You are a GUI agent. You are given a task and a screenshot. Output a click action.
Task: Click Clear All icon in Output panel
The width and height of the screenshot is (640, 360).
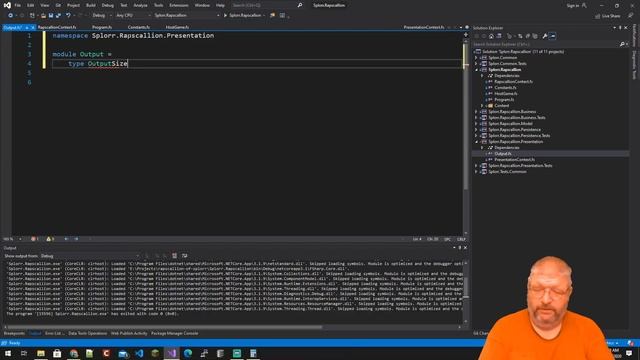(x=174, y=256)
